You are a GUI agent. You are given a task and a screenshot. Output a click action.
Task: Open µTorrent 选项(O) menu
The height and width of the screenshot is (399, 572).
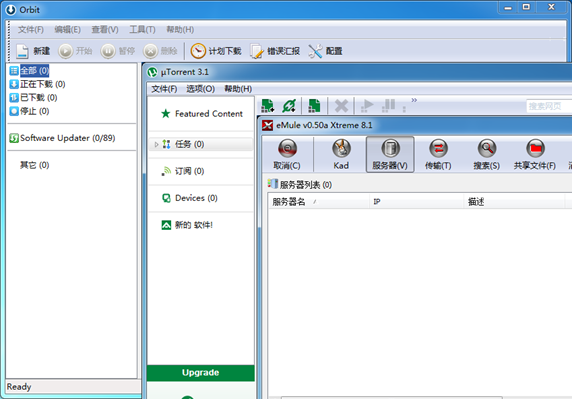tap(200, 89)
